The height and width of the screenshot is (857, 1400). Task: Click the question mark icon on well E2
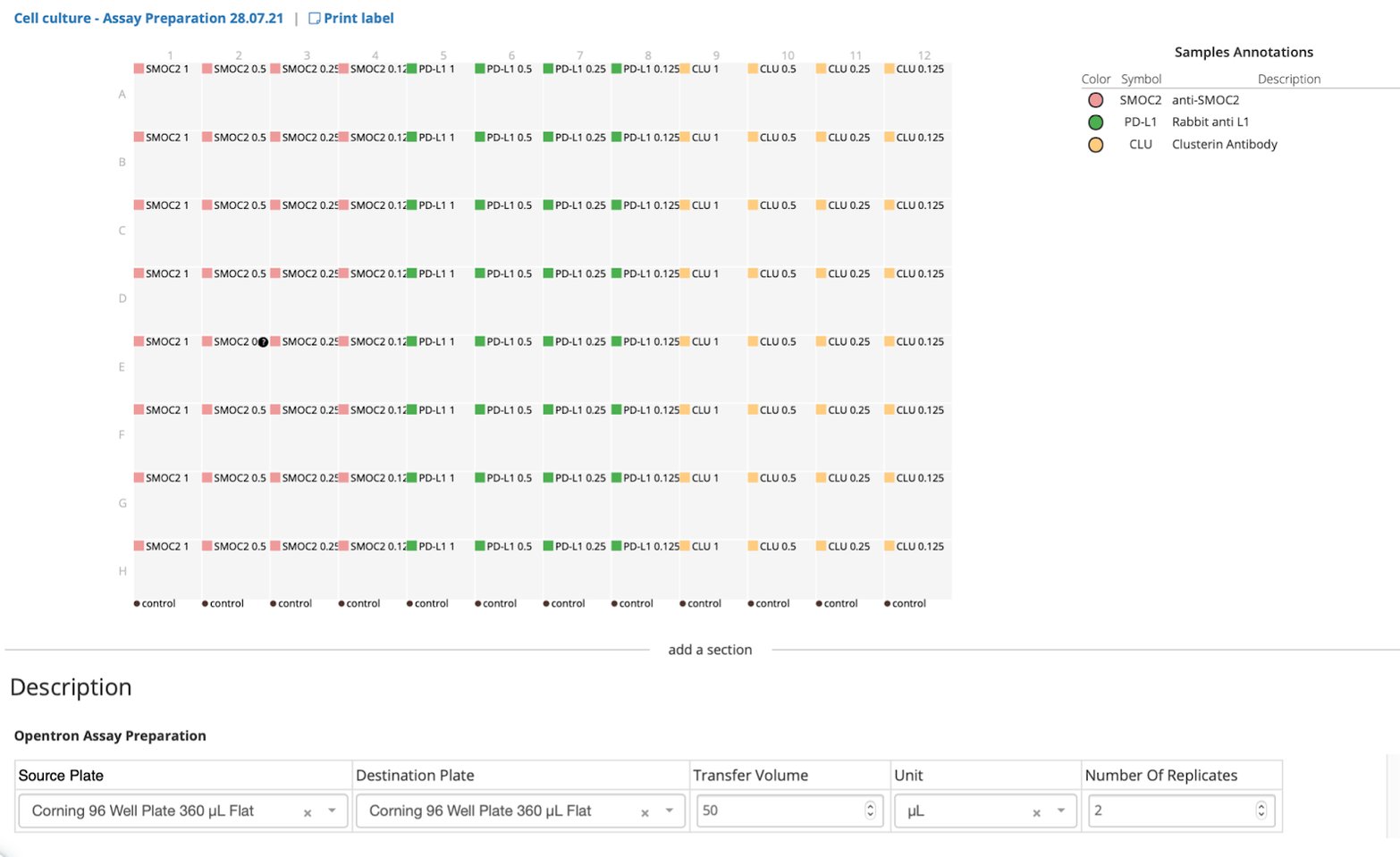(262, 341)
